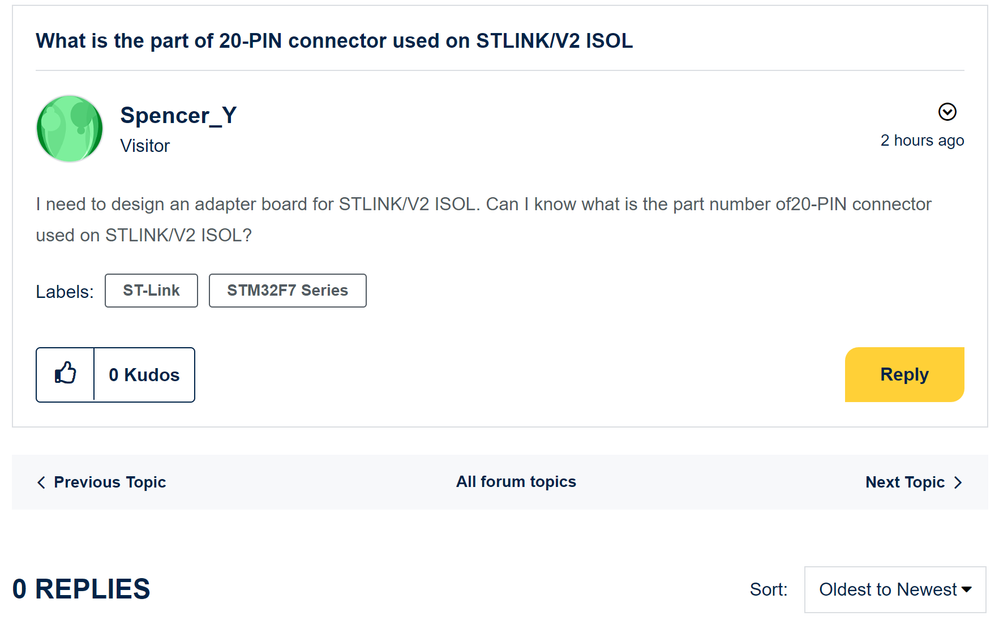Open the post options circle-chevron menu
Image resolution: width=999 pixels, height=627 pixels.
click(x=947, y=112)
